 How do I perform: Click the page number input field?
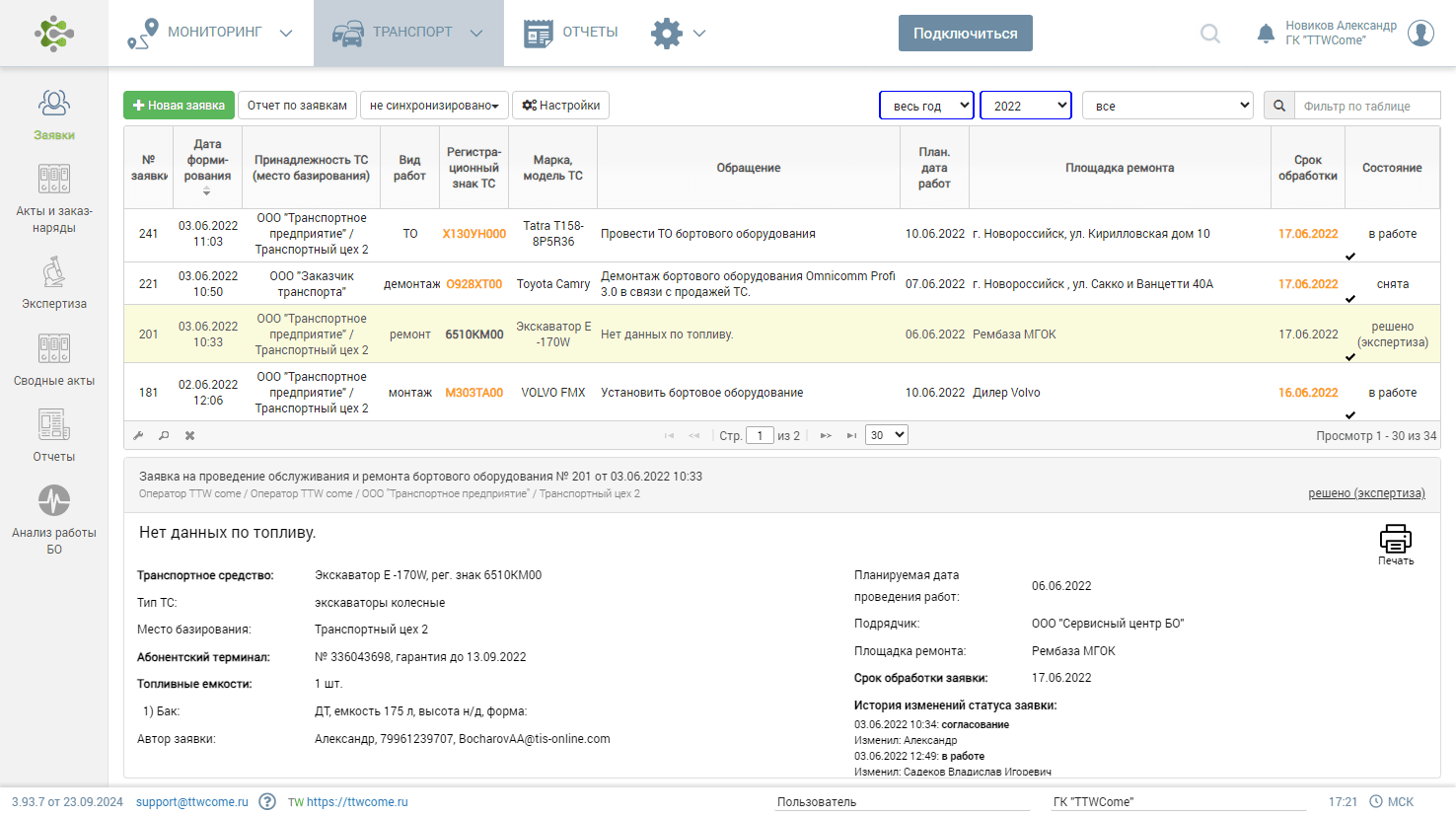point(760,435)
